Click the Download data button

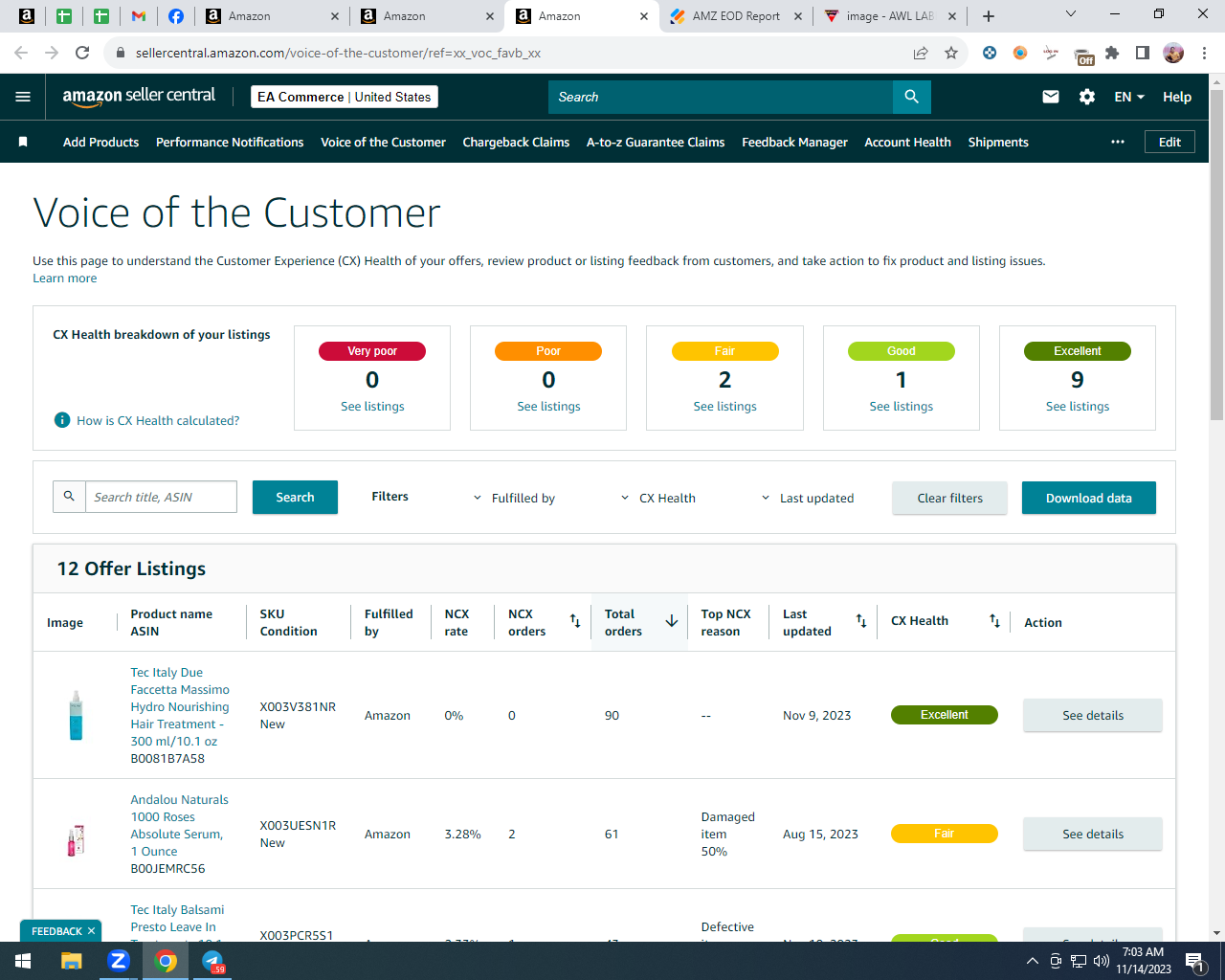click(1089, 498)
